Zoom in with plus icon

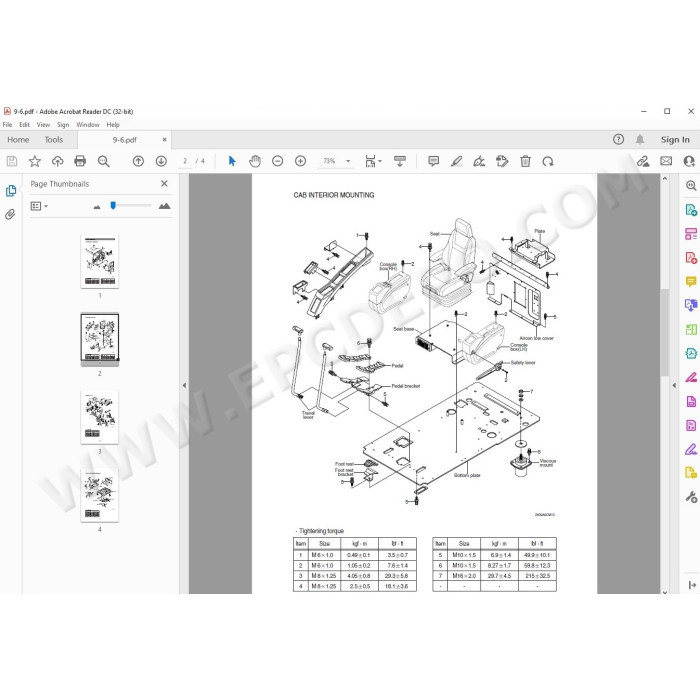click(x=300, y=161)
